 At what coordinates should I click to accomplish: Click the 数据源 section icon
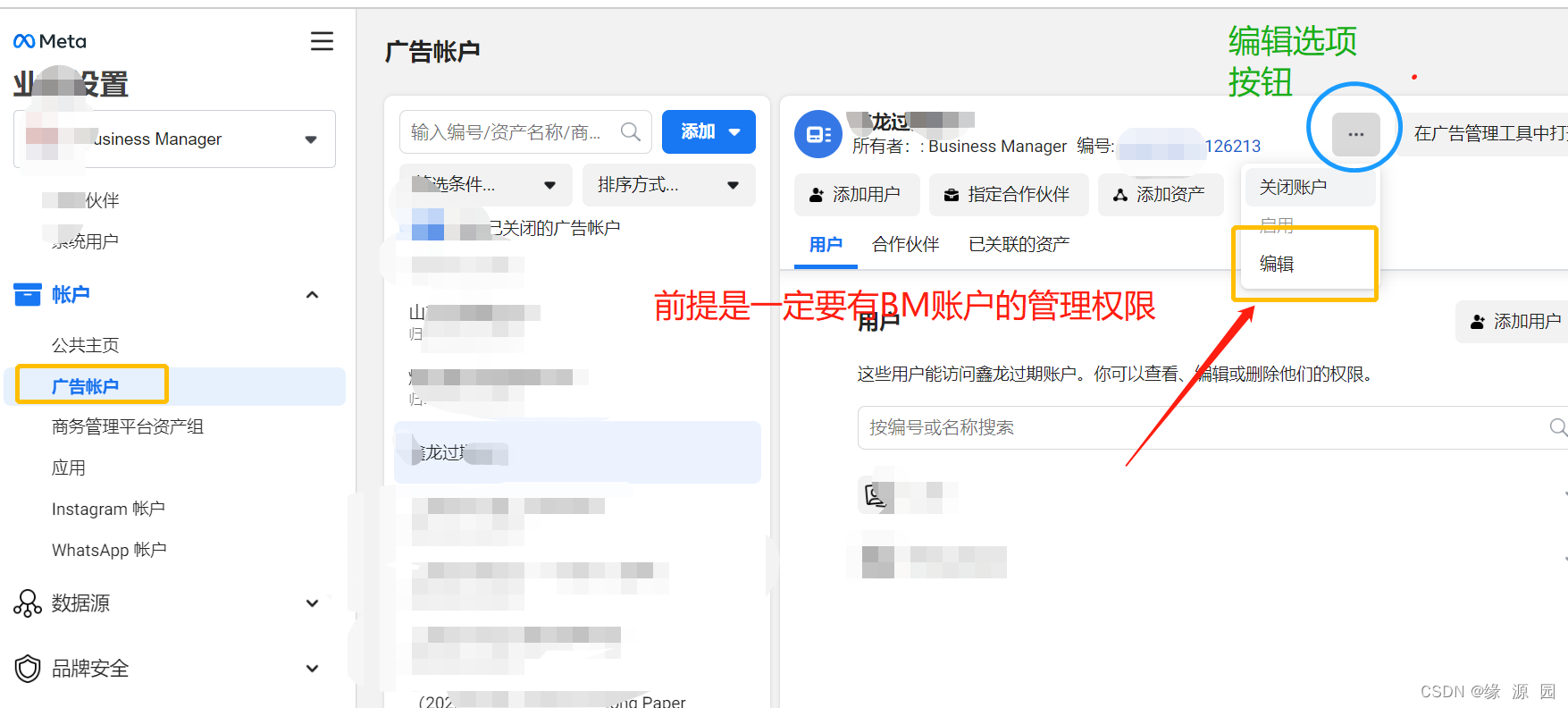tap(28, 603)
